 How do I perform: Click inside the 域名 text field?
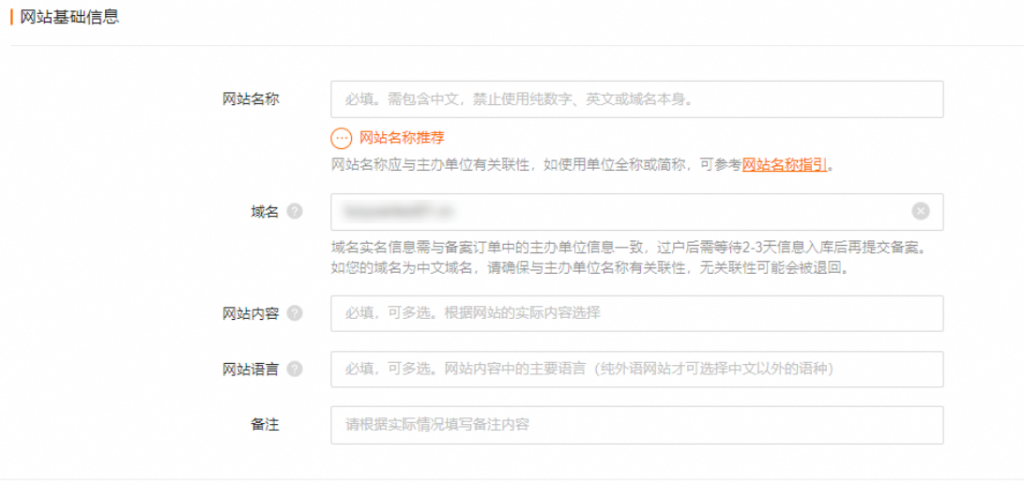click(620, 211)
